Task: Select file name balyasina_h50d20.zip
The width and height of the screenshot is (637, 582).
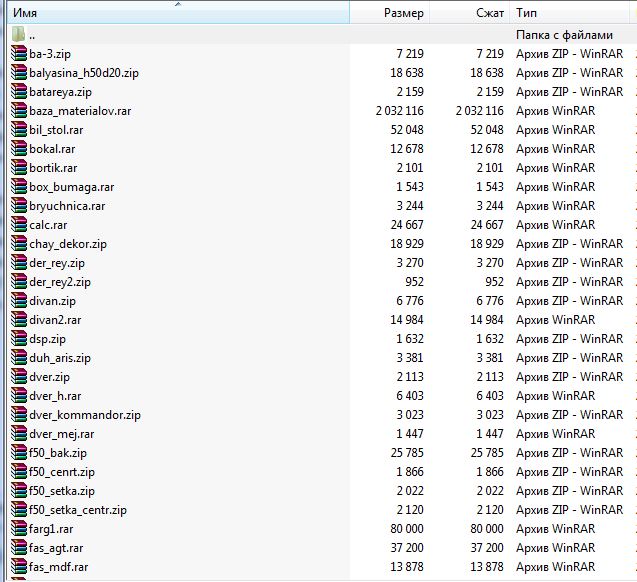Action: [84, 73]
